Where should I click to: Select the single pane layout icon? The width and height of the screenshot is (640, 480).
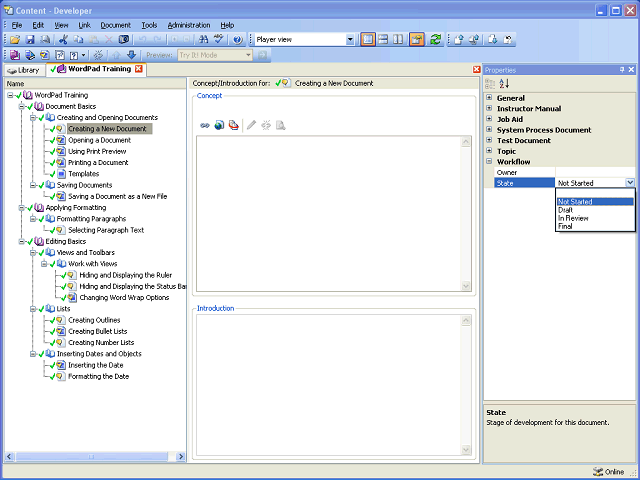click(x=368, y=40)
